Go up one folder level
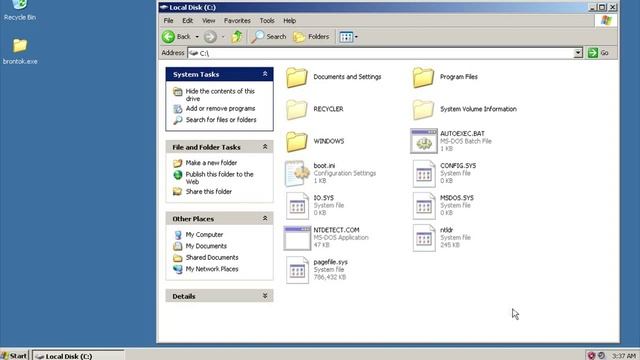 pos(237,37)
